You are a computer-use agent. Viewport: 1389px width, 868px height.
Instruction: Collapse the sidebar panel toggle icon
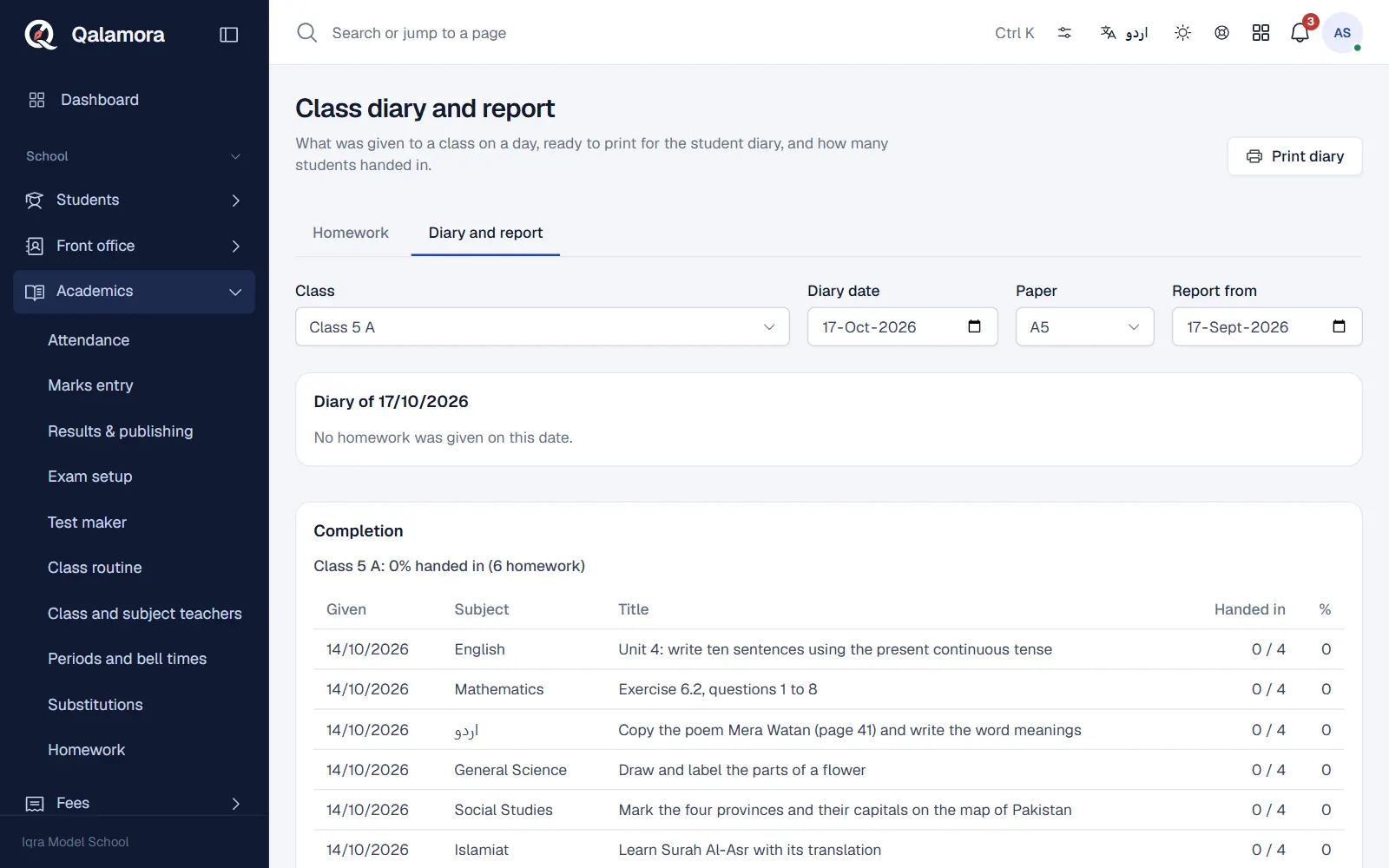tap(229, 35)
